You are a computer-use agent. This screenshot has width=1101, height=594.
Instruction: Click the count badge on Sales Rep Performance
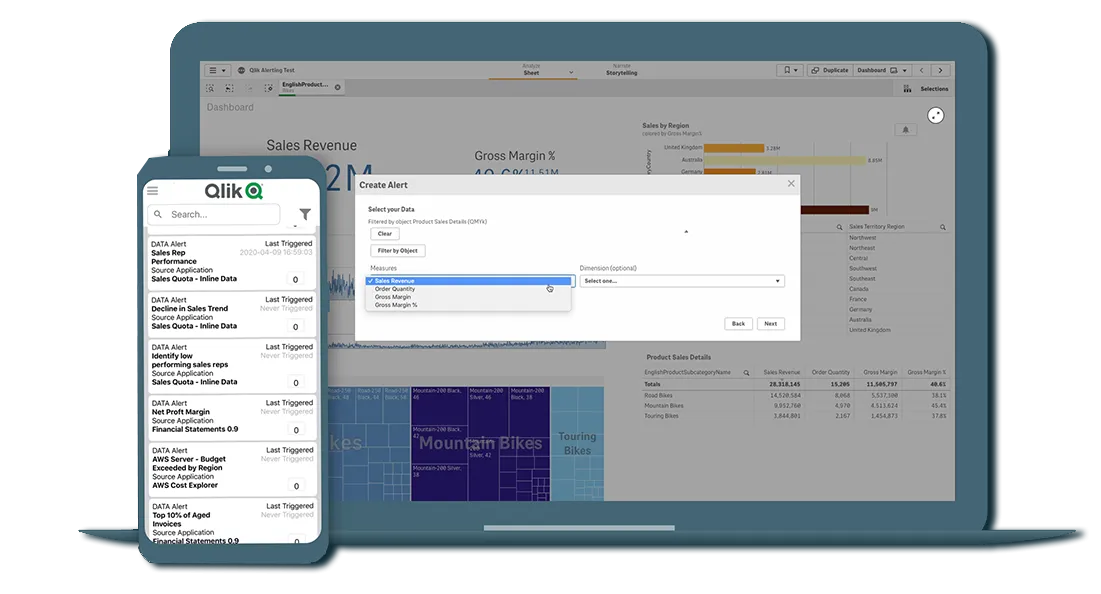[296, 279]
